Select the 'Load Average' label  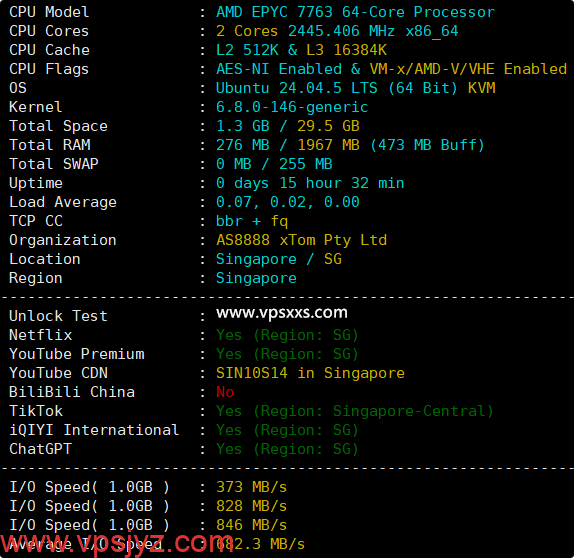[63, 202]
